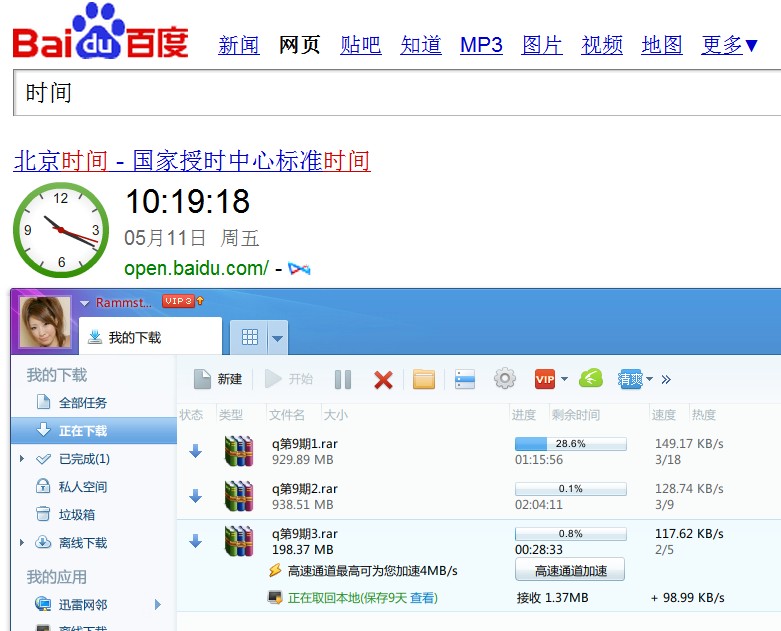Open the 北京时间 search result link
Screen dimensions: 781x631
pos(192,161)
